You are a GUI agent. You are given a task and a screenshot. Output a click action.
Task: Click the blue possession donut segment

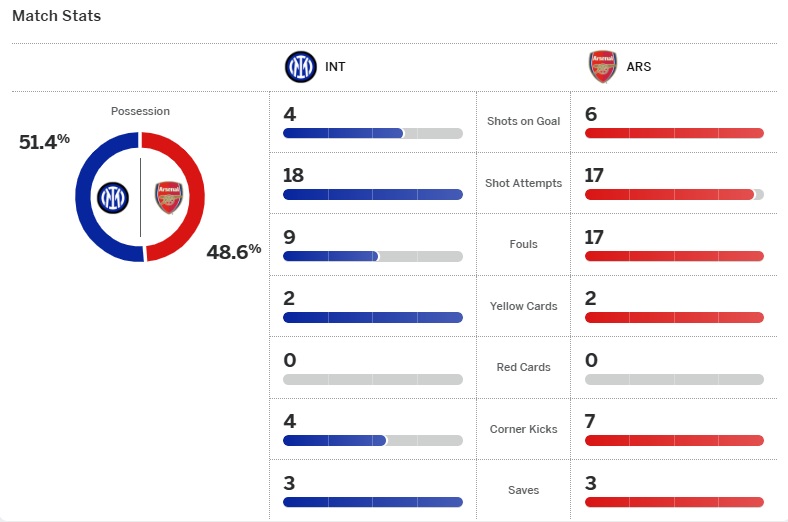click(85, 197)
